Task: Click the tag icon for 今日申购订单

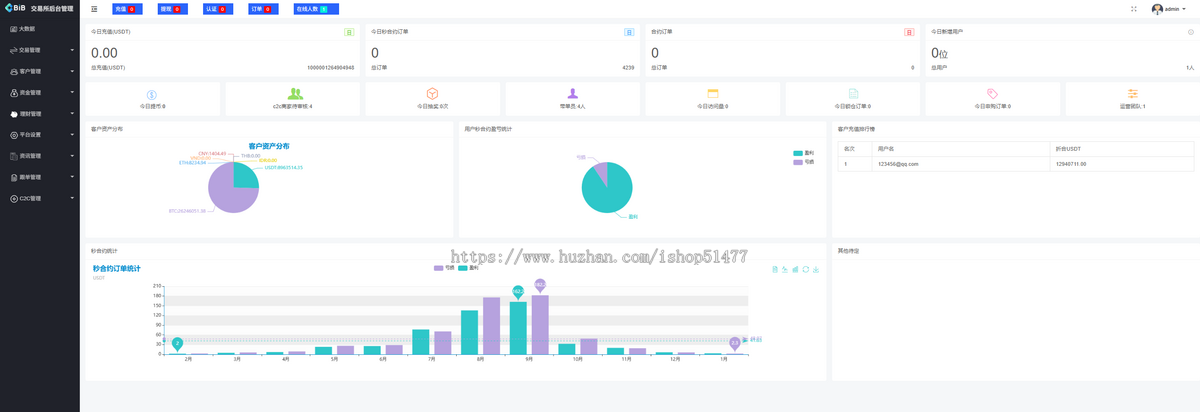Action: point(992,94)
